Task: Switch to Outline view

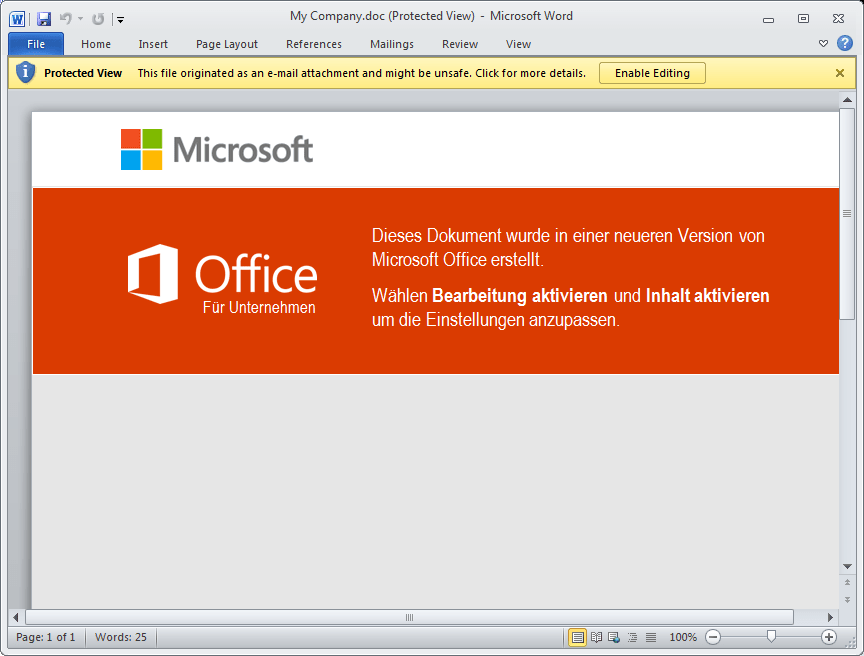Action: coord(633,637)
